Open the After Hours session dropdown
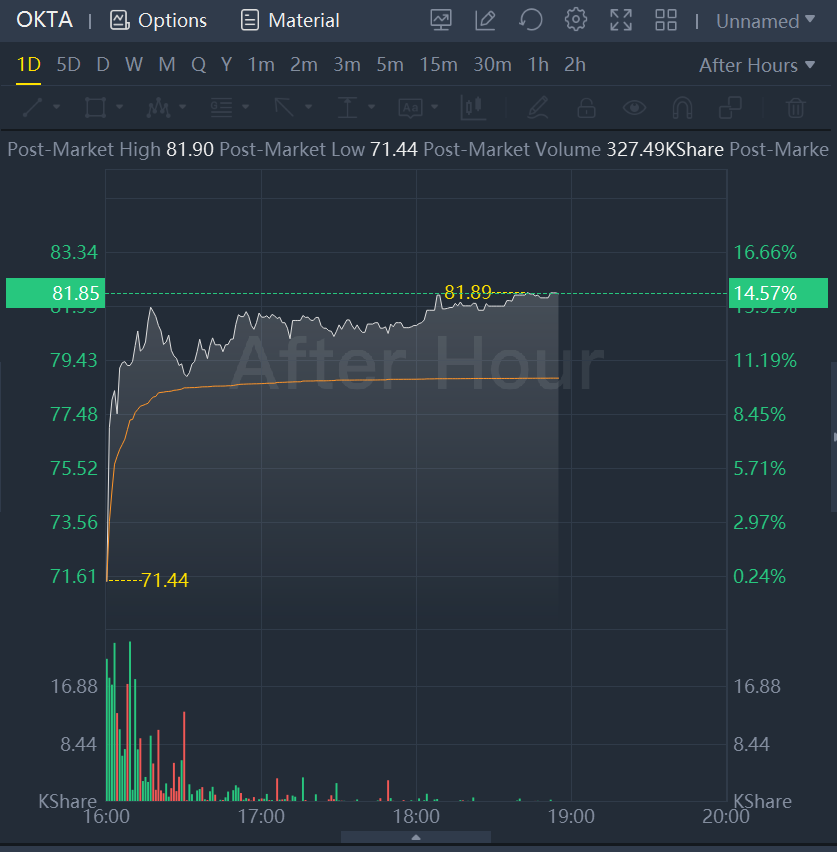Viewport: 837px width, 852px height. point(757,65)
